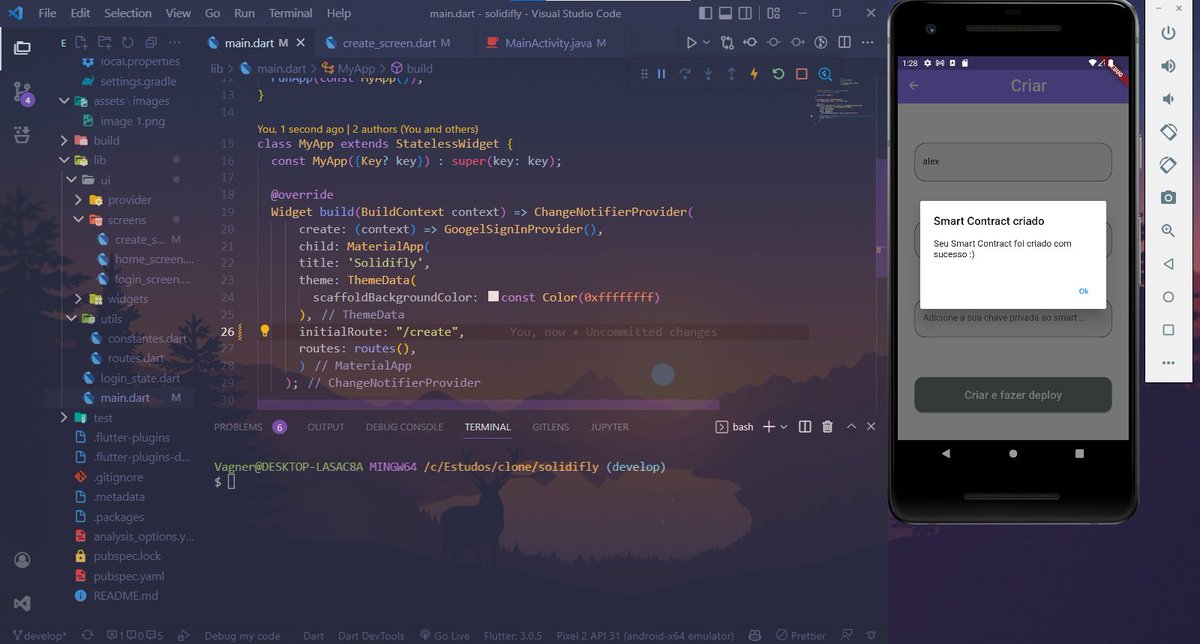
Task: Open pubspec.yaml in the file tree
Action: (x=128, y=576)
